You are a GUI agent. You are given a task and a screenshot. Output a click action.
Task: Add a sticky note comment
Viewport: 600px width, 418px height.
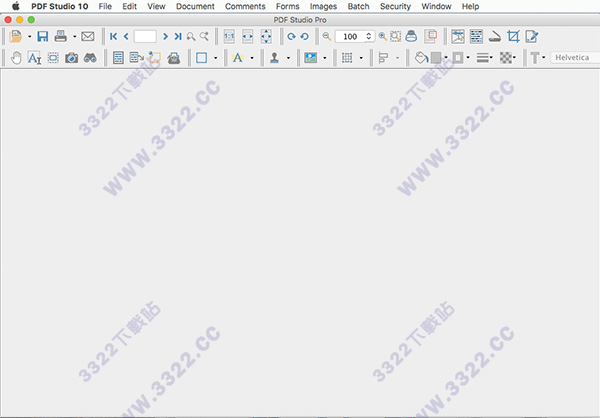point(155,58)
